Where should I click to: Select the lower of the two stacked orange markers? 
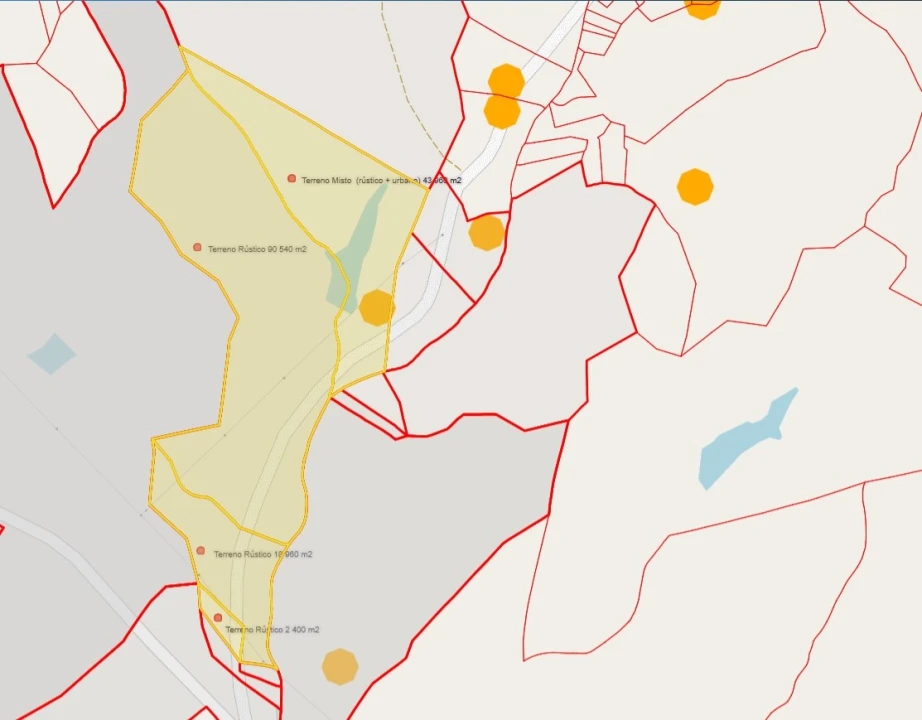(x=502, y=111)
